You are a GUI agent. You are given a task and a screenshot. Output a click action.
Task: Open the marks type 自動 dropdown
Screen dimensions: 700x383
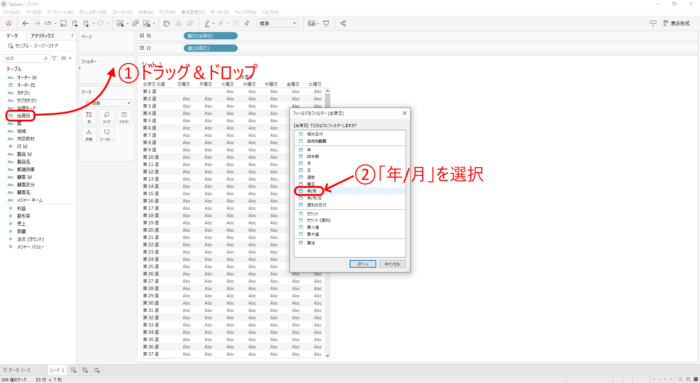[x=107, y=103]
